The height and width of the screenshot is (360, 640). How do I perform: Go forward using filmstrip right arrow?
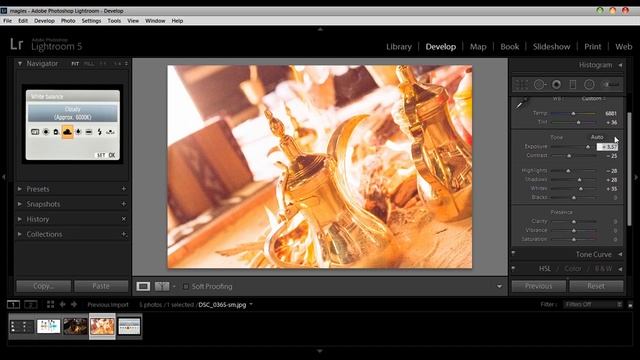(74, 304)
